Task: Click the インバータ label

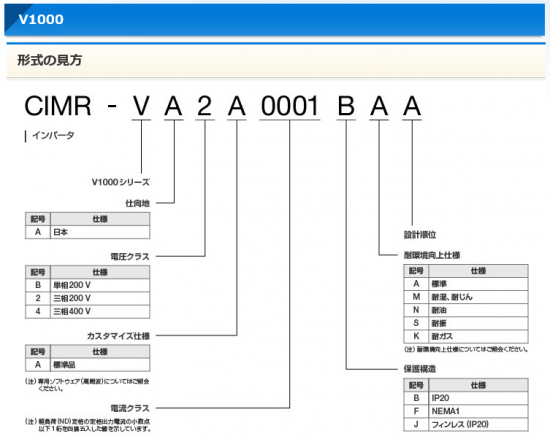Action: click(x=53, y=135)
